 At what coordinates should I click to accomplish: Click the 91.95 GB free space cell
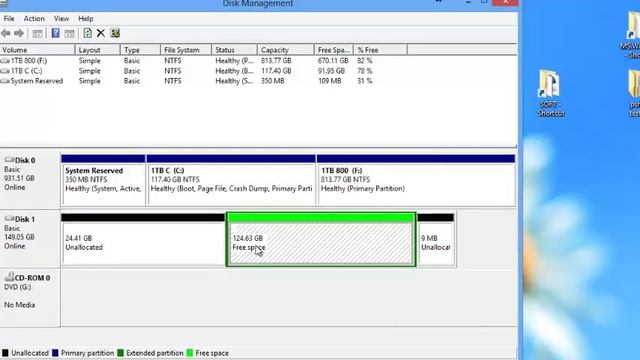pyautogui.click(x=331, y=71)
